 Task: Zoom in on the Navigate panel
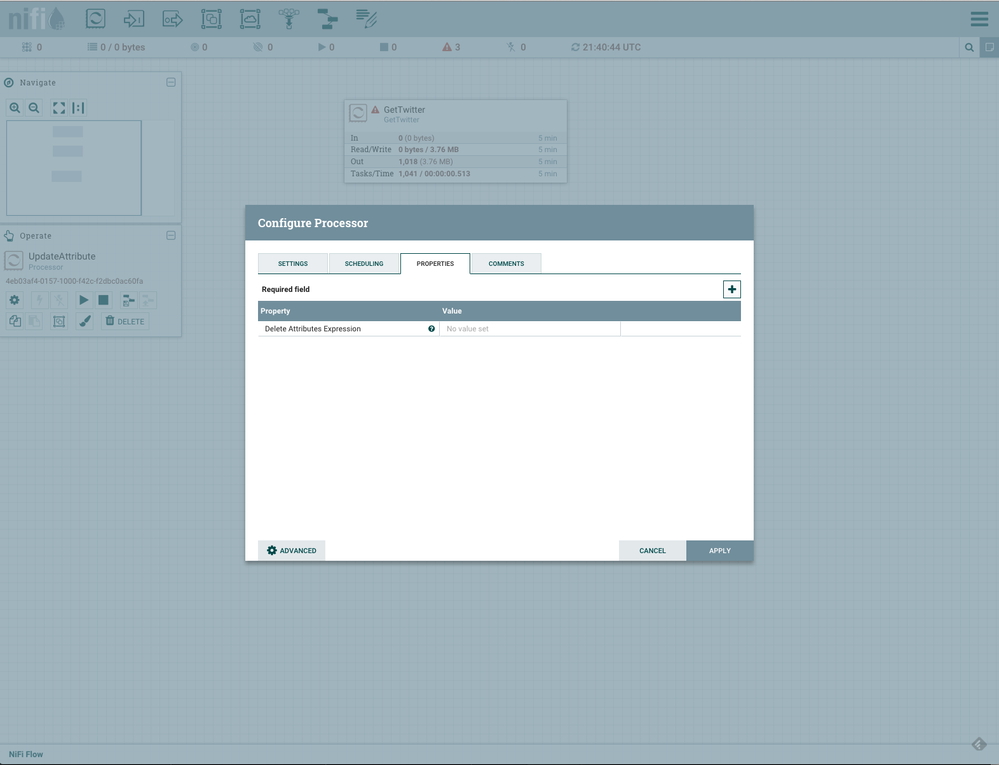pos(15,108)
